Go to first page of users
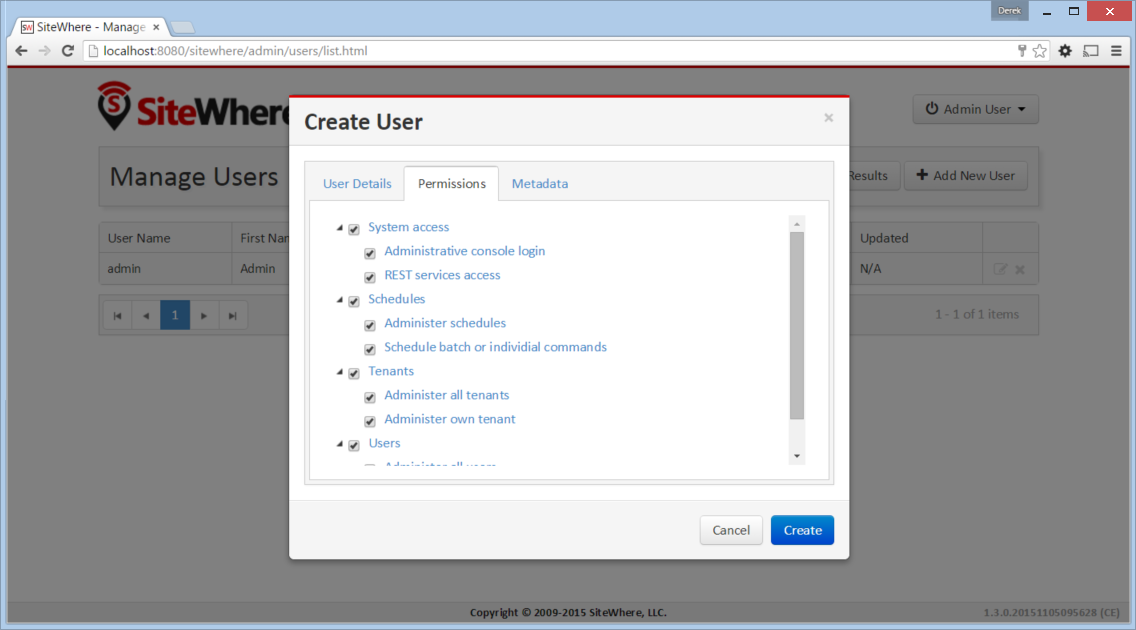 tap(117, 316)
